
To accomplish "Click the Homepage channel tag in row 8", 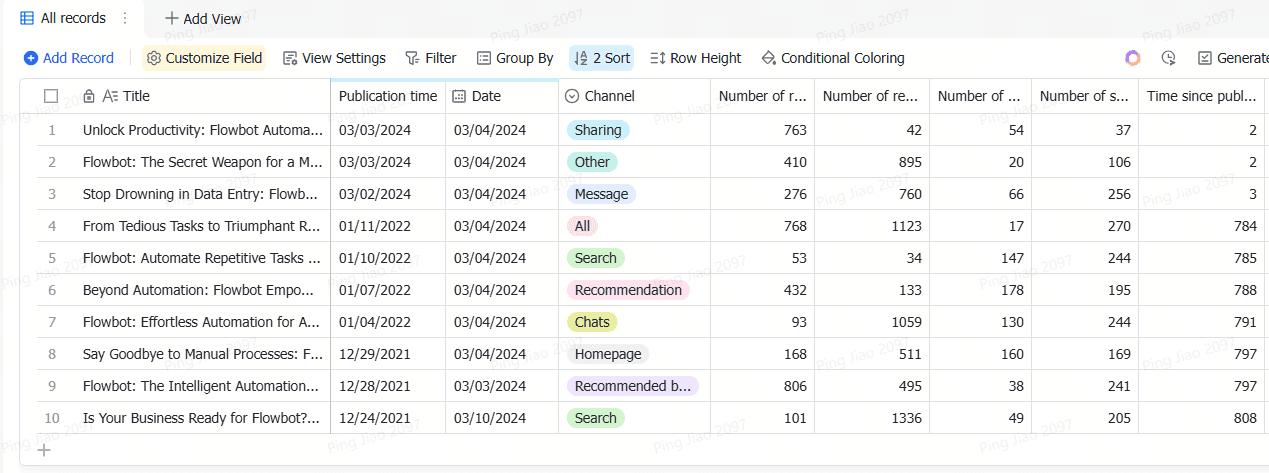I will [608, 354].
